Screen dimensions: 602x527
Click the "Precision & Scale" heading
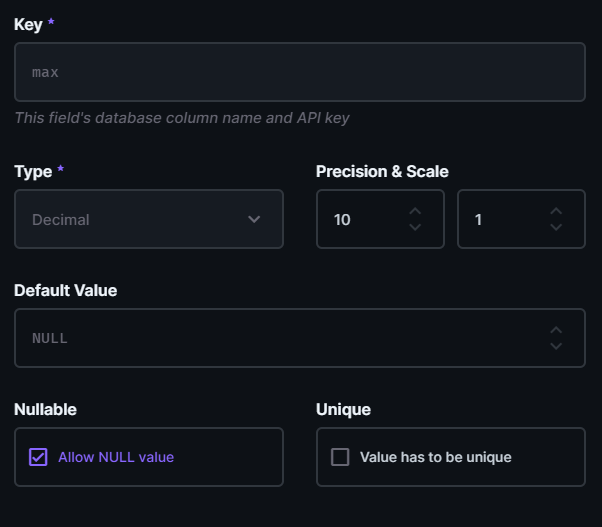pyautogui.click(x=382, y=171)
